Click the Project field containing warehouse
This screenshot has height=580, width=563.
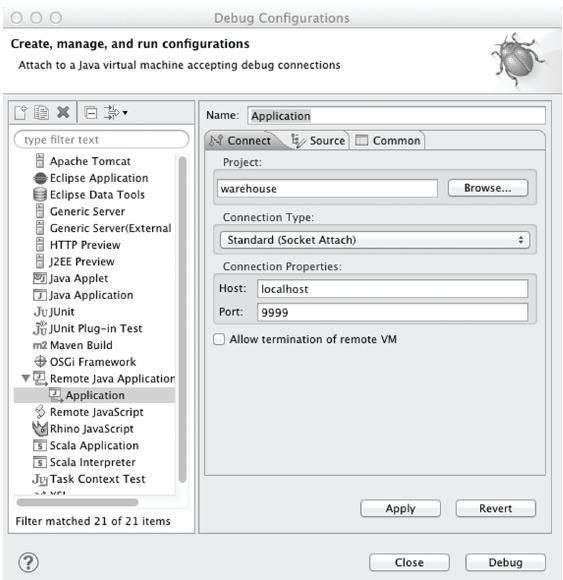coord(327,189)
